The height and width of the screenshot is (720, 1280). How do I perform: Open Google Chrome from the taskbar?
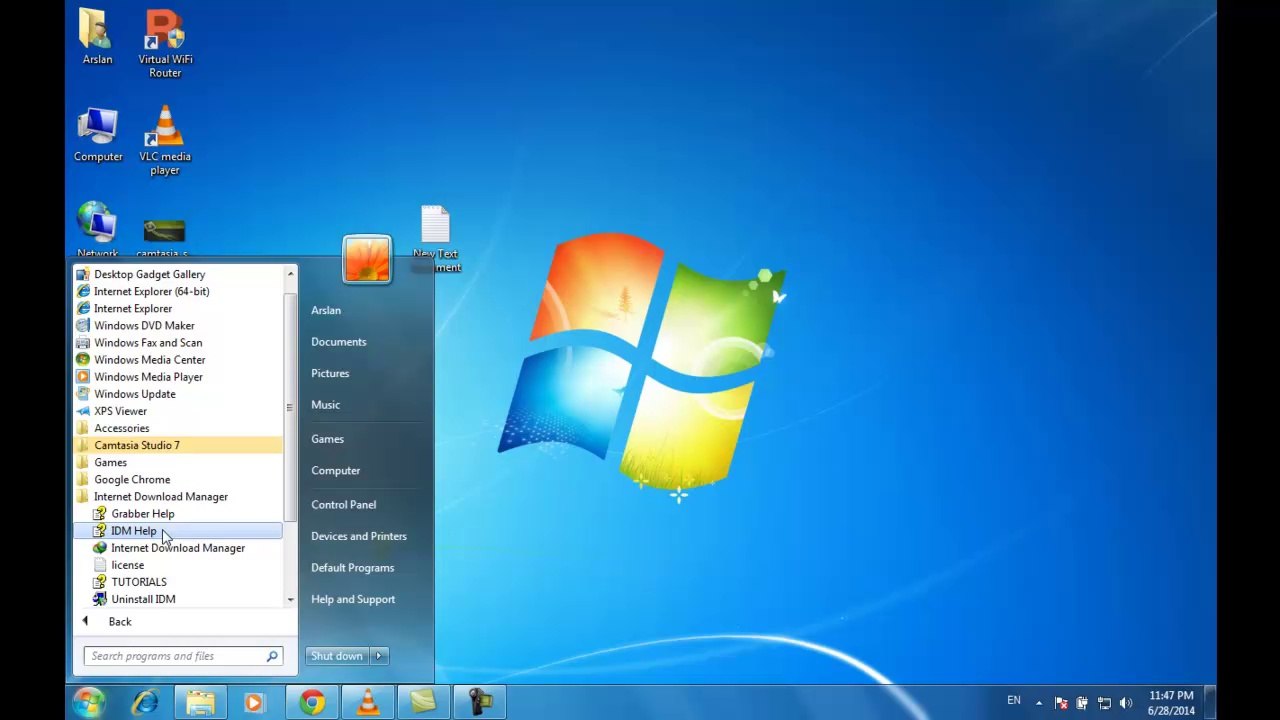[x=312, y=703]
